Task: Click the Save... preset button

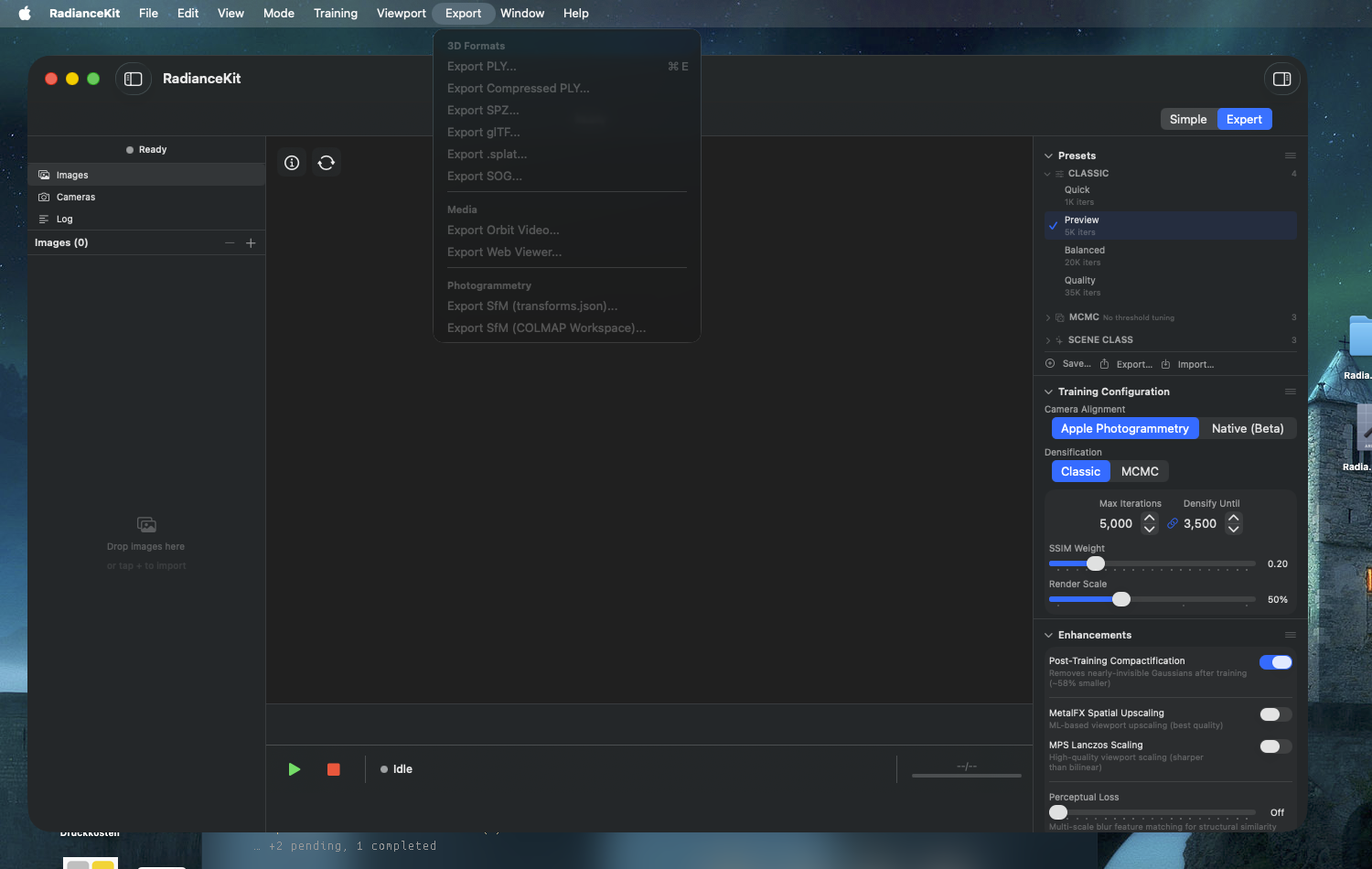Action: point(1067,363)
